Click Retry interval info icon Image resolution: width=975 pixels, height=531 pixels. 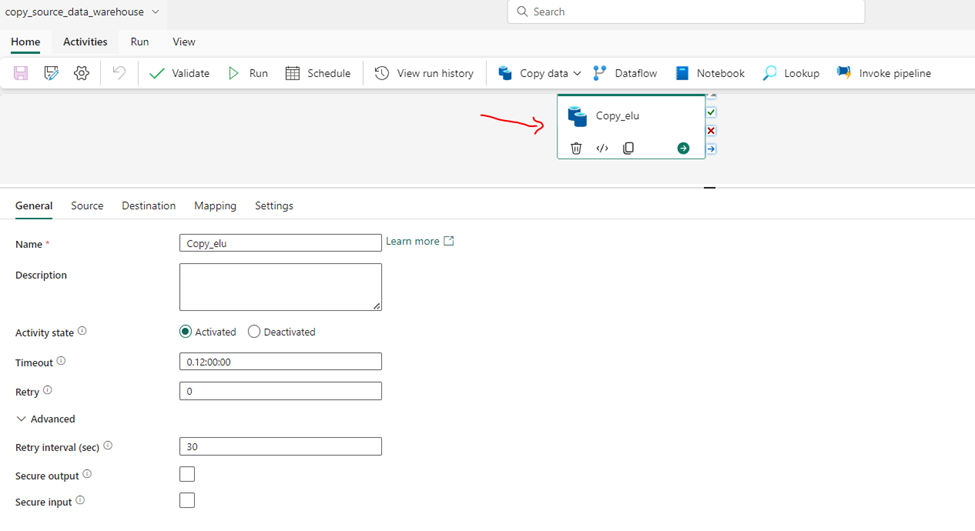[108, 445]
